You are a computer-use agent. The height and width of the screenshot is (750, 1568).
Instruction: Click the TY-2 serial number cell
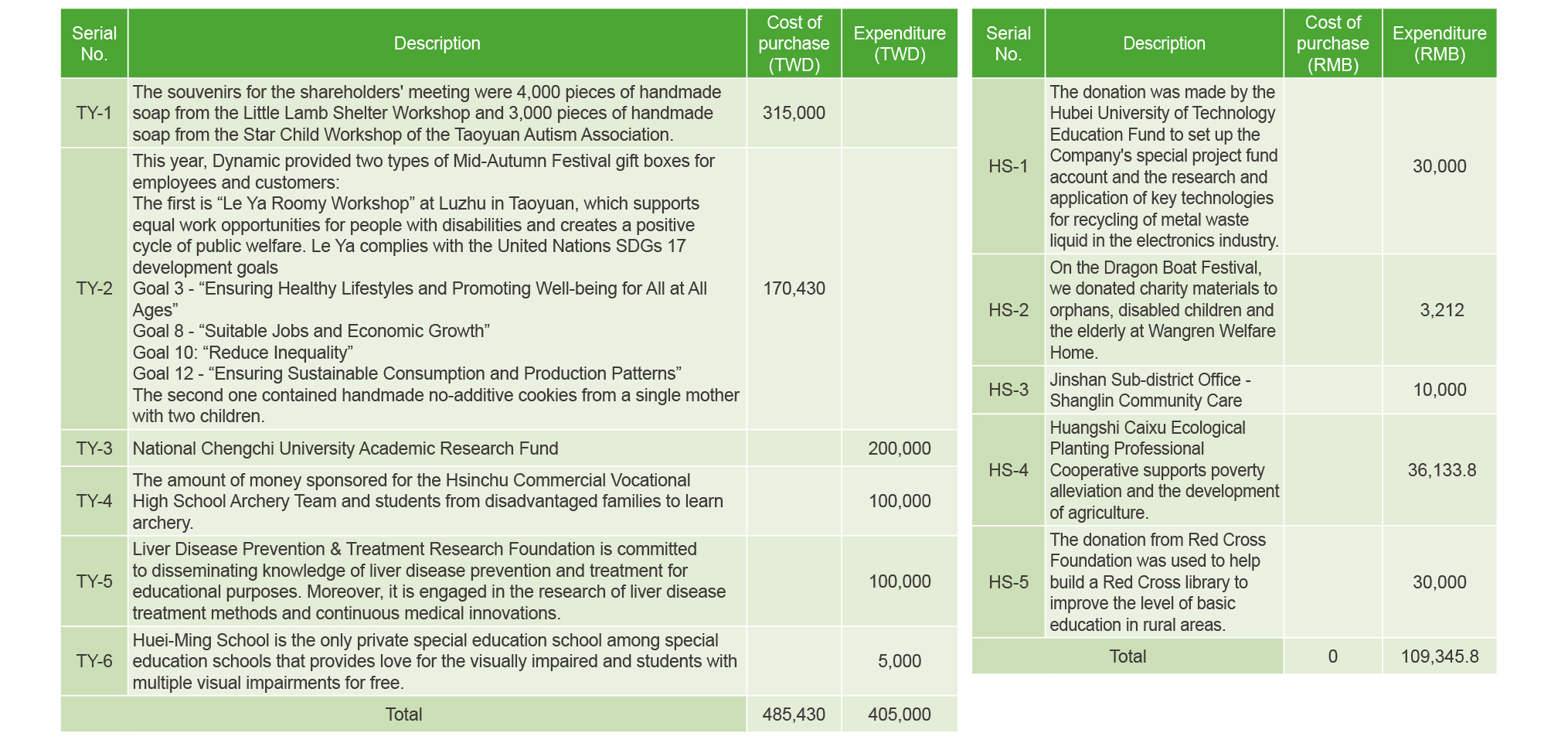[94, 288]
